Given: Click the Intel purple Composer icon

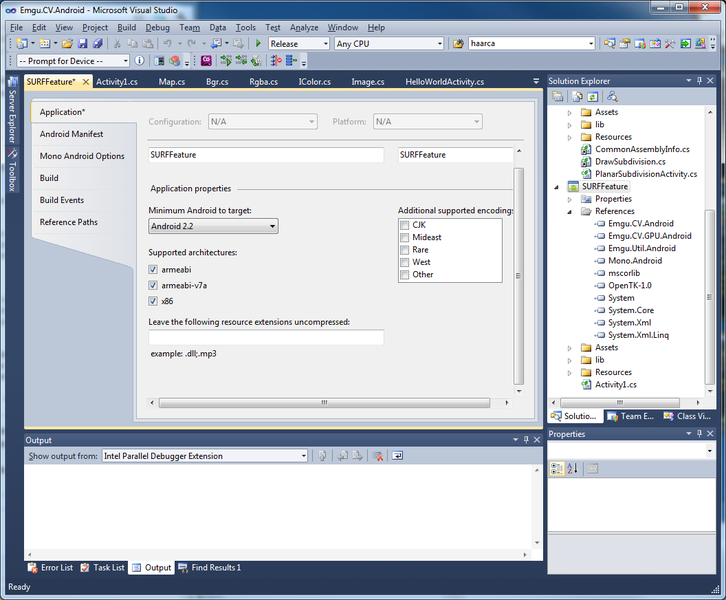Looking at the screenshot, I should click(x=206, y=61).
